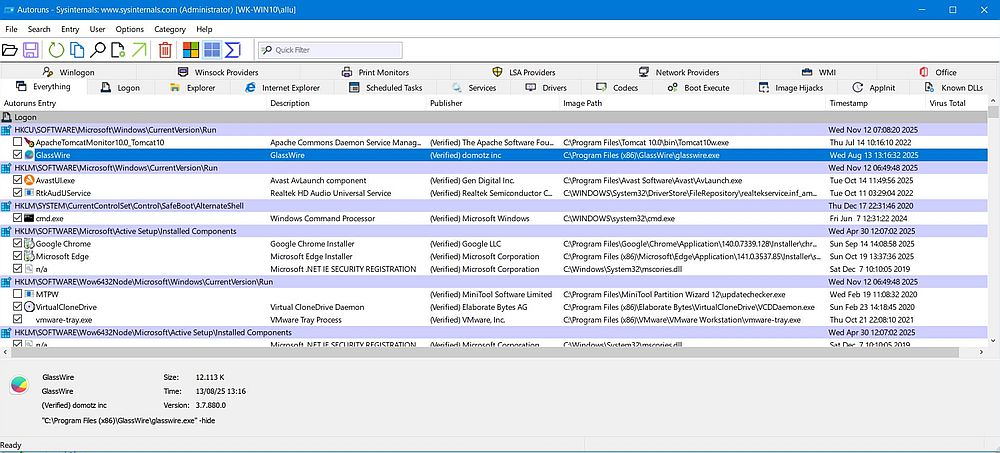1000x453 pixels.
Task: Toggle Hide Microsoft Entries colored logo icon
Action: click(191, 50)
